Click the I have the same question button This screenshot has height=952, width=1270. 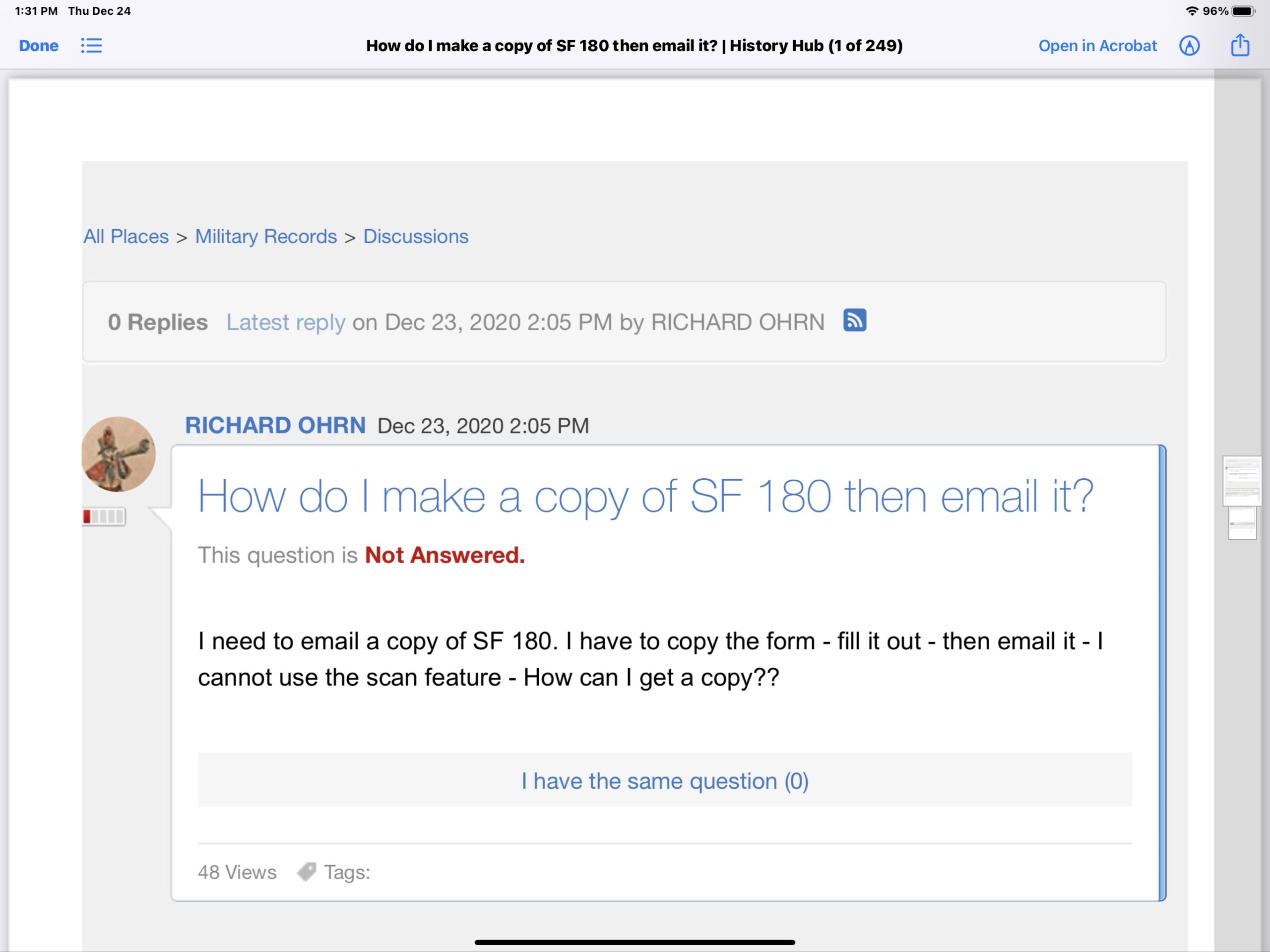tap(664, 780)
